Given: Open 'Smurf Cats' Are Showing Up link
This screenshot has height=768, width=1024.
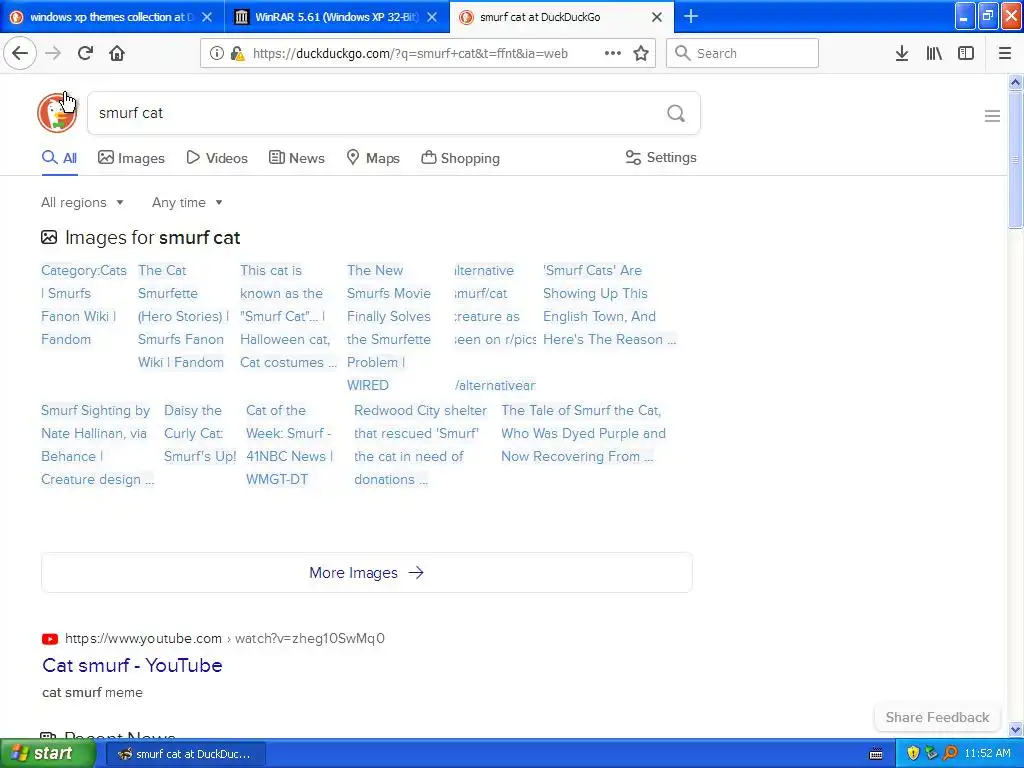Looking at the screenshot, I should tap(609, 304).
